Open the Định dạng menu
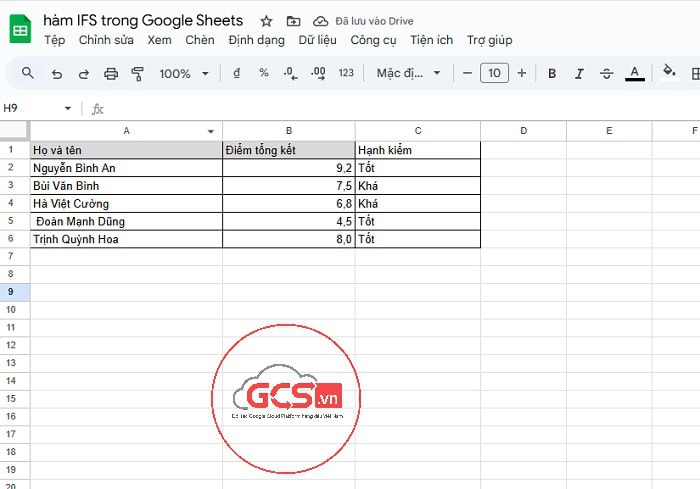The image size is (700, 489). click(256, 40)
